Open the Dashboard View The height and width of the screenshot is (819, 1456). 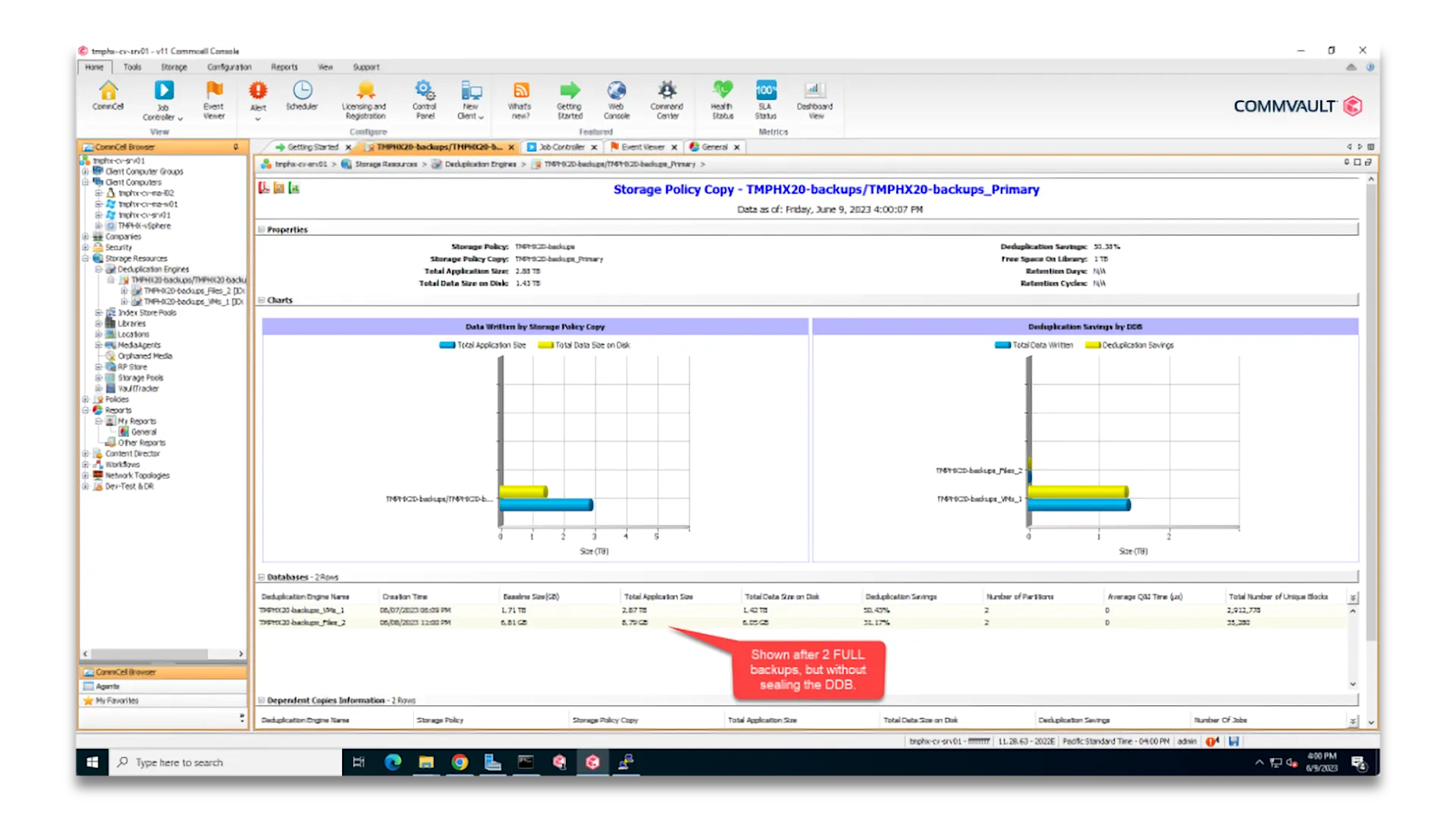[814, 99]
